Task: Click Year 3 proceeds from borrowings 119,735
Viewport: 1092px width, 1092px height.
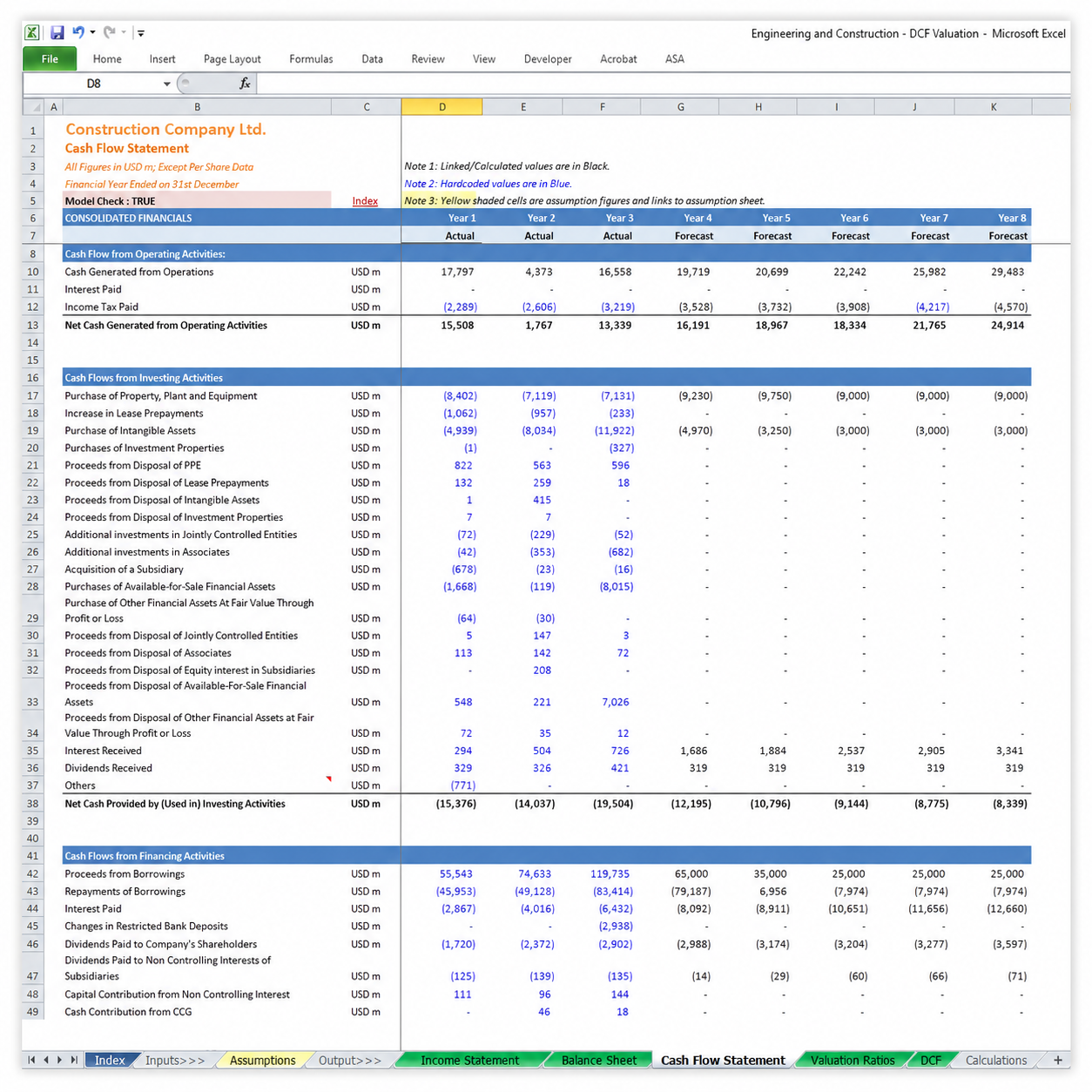Action: coord(610,874)
